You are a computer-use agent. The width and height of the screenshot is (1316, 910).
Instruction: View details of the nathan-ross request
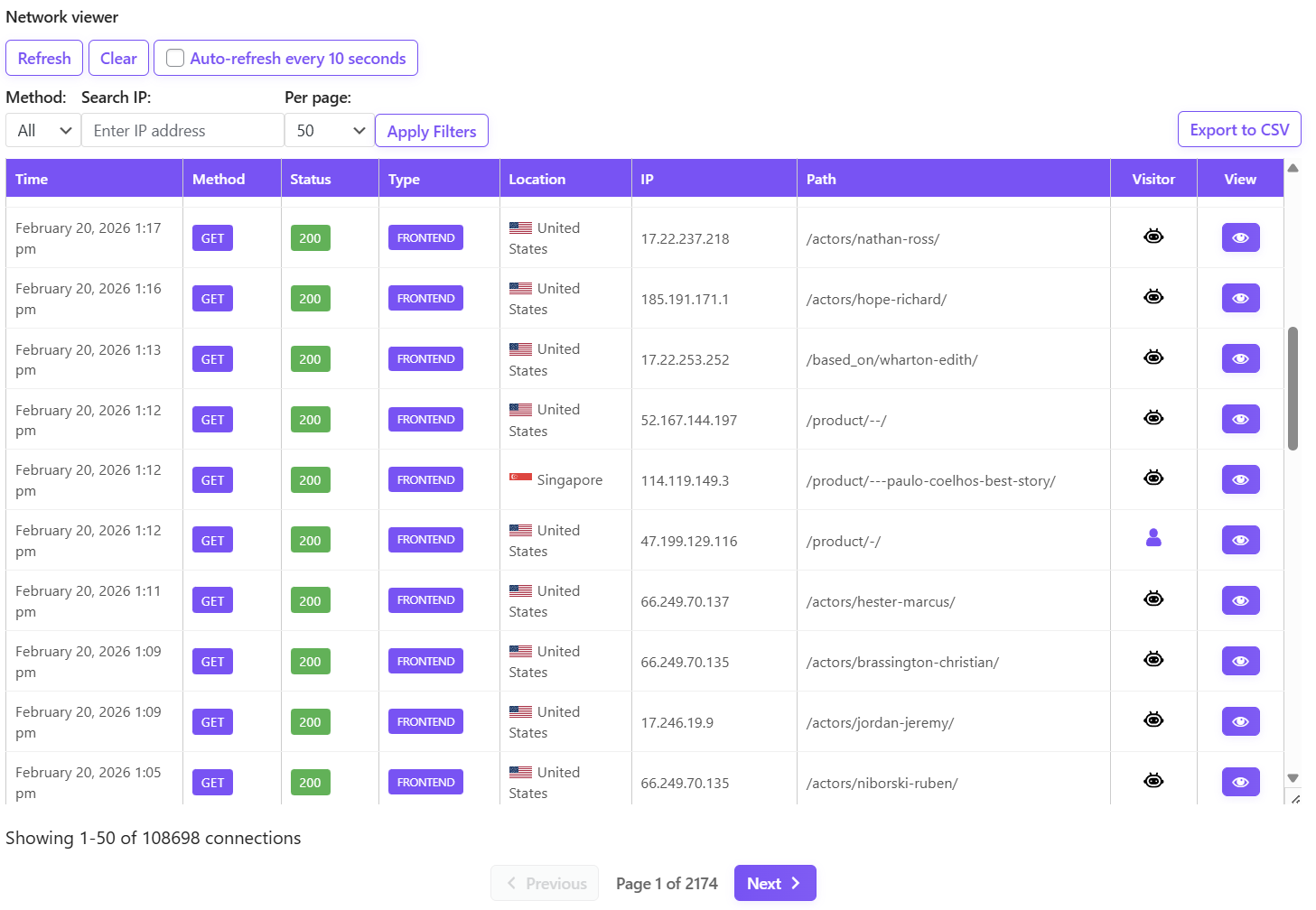tap(1240, 237)
